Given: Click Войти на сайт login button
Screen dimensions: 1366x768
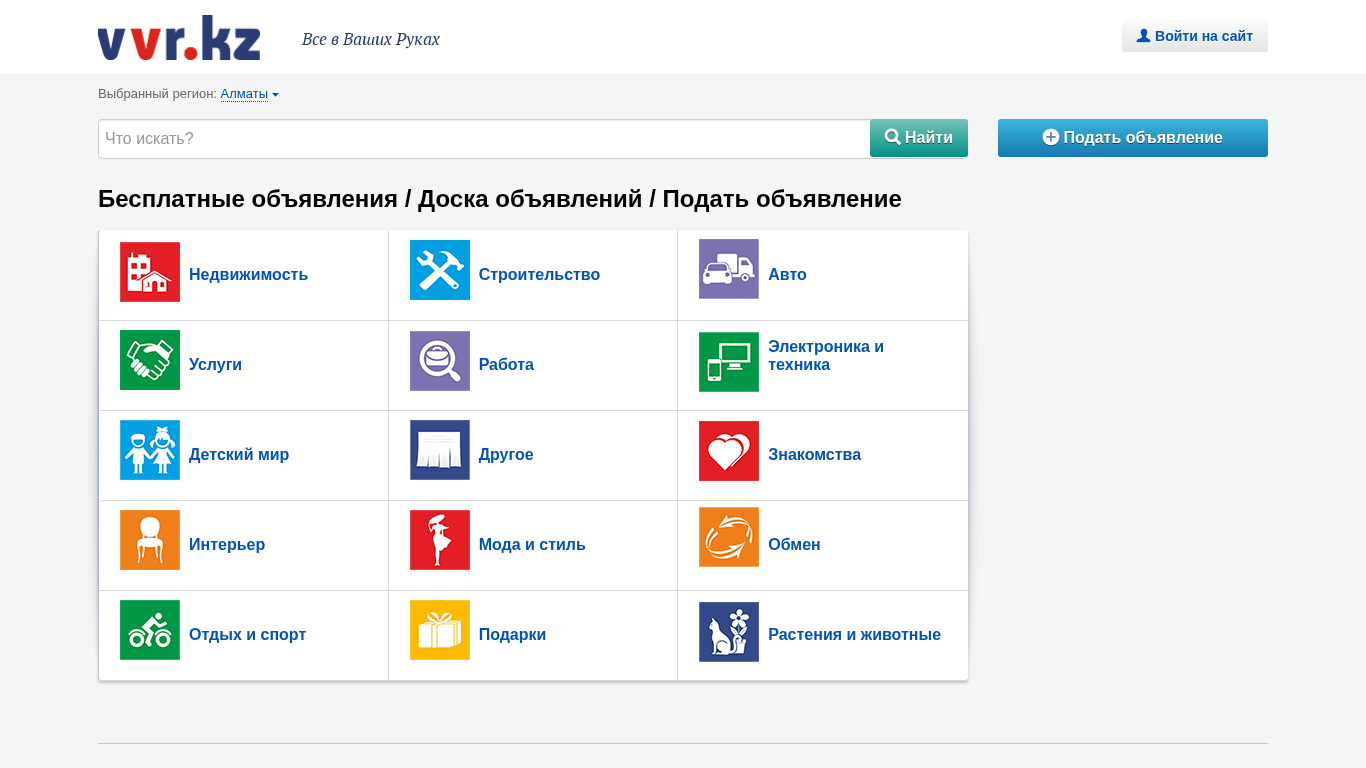Looking at the screenshot, I should click(1194, 36).
